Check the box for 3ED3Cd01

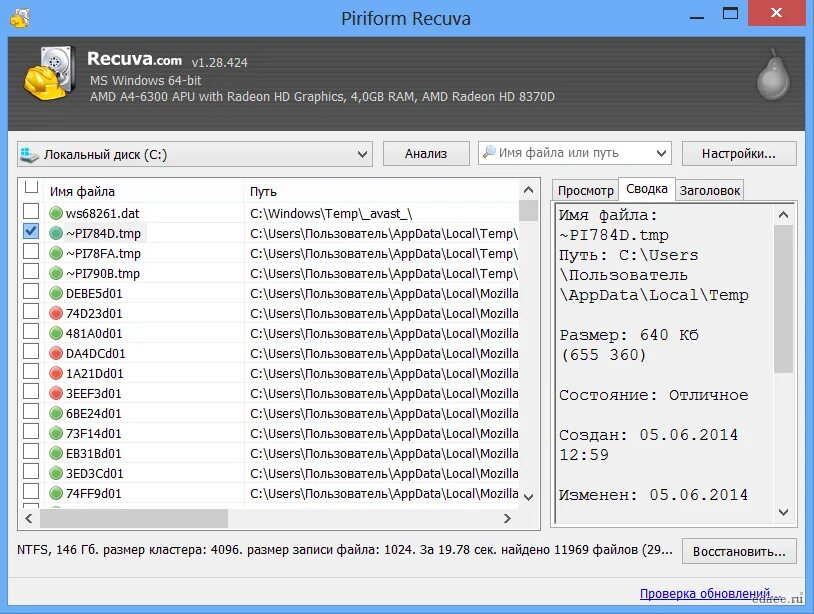click(31, 471)
